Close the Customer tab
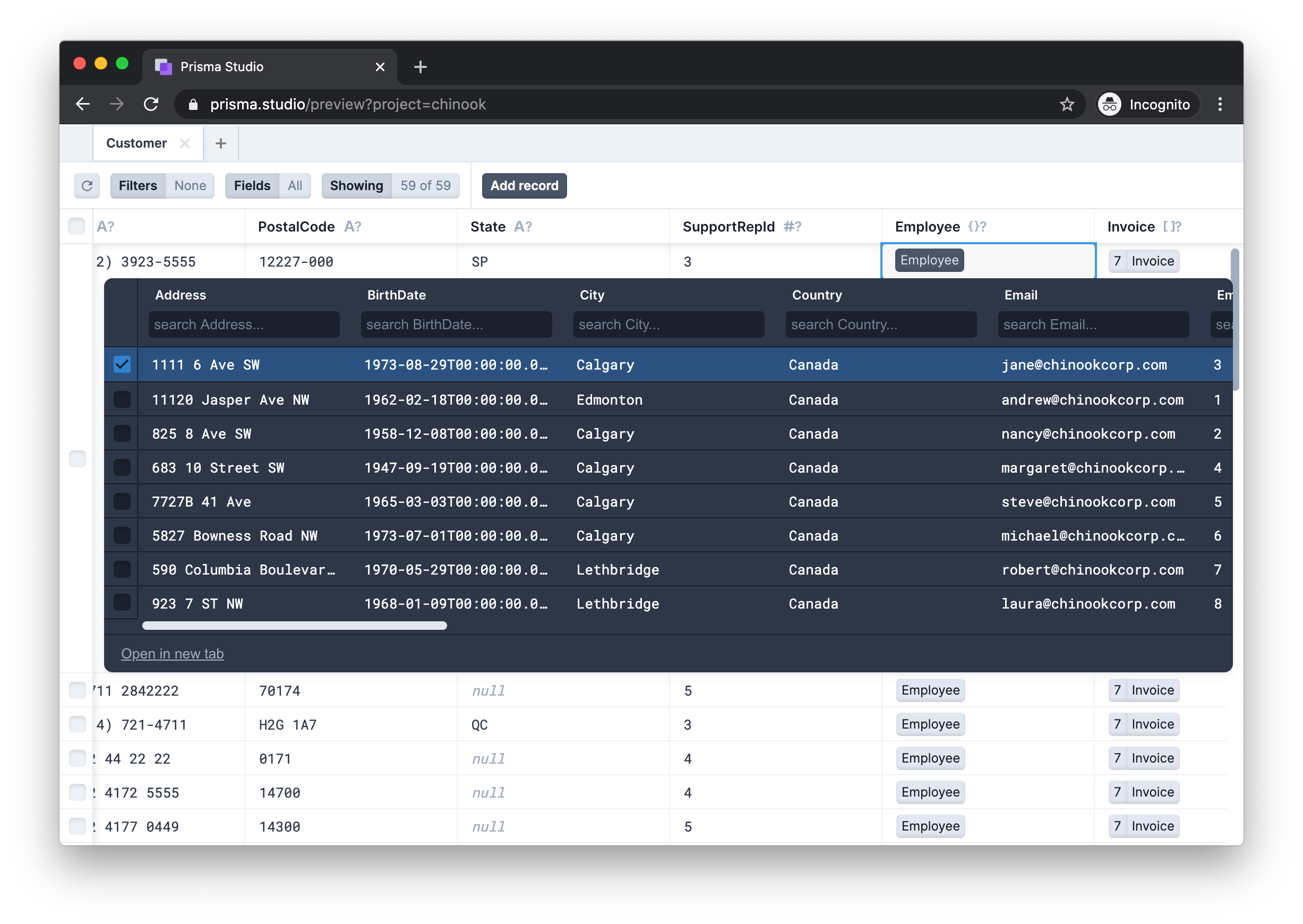 tap(185, 143)
